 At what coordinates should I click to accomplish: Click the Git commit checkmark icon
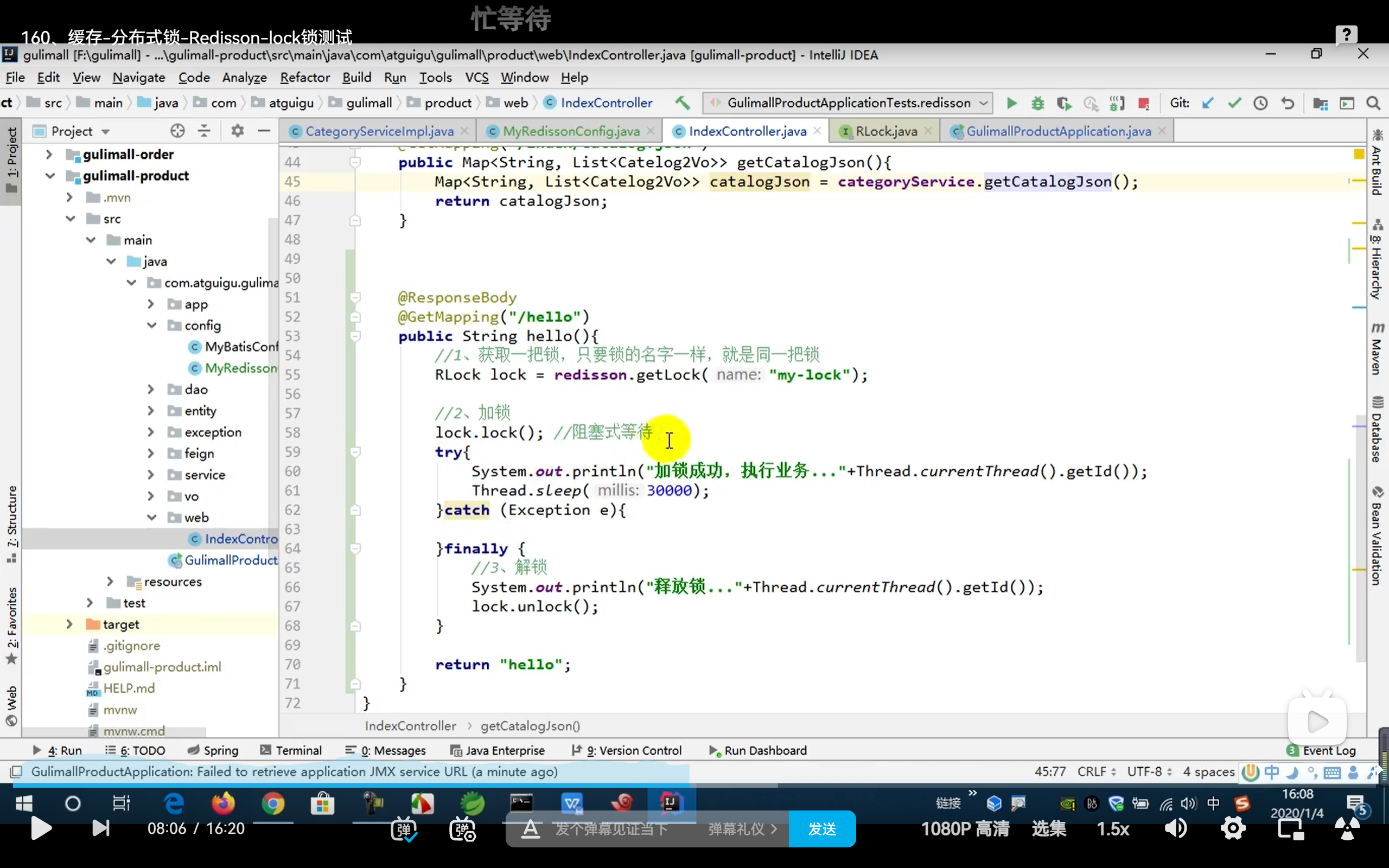[1234, 103]
